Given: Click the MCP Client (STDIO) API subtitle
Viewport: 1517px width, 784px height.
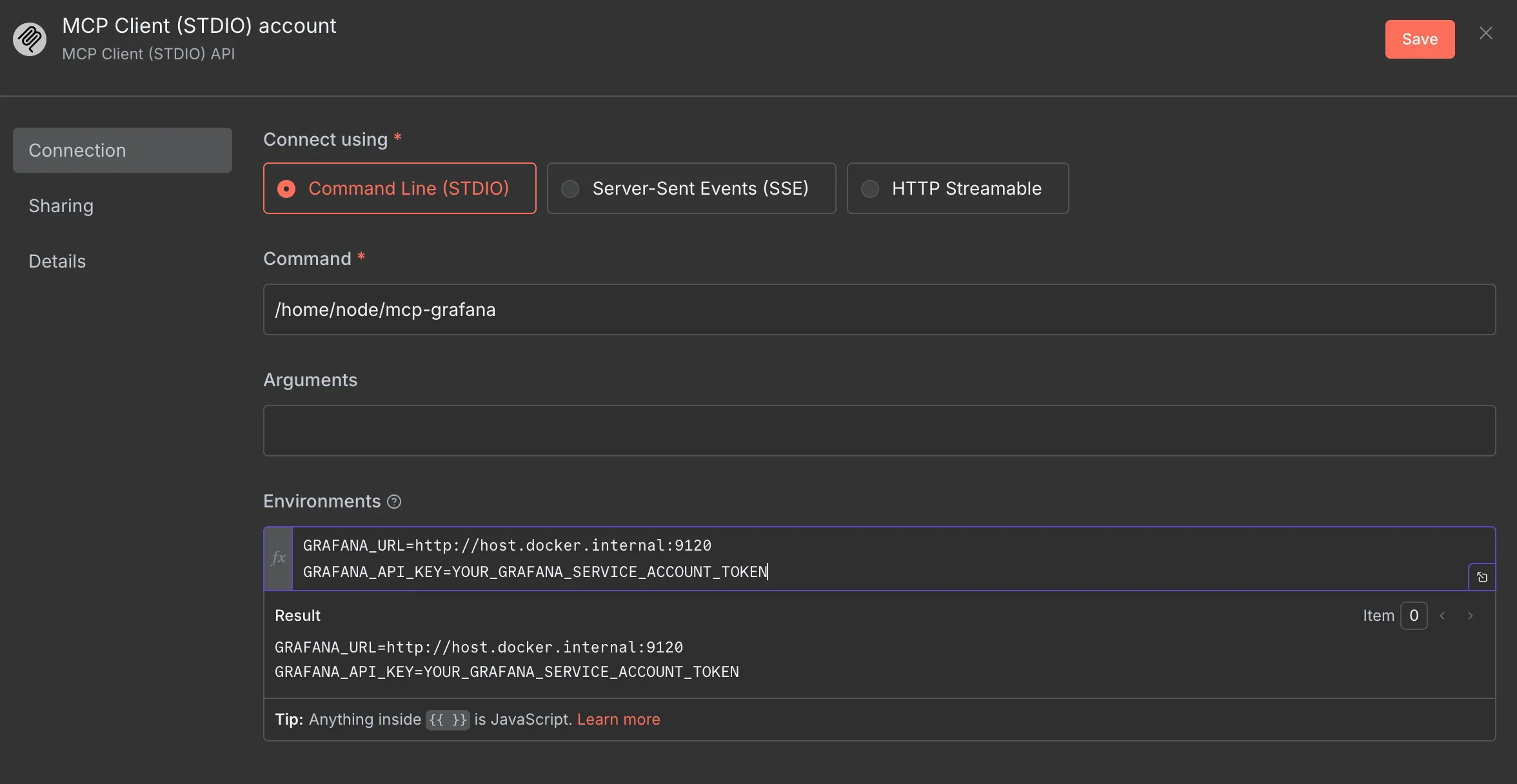Looking at the screenshot, I should pyautogui.click(x=148, y=54).
